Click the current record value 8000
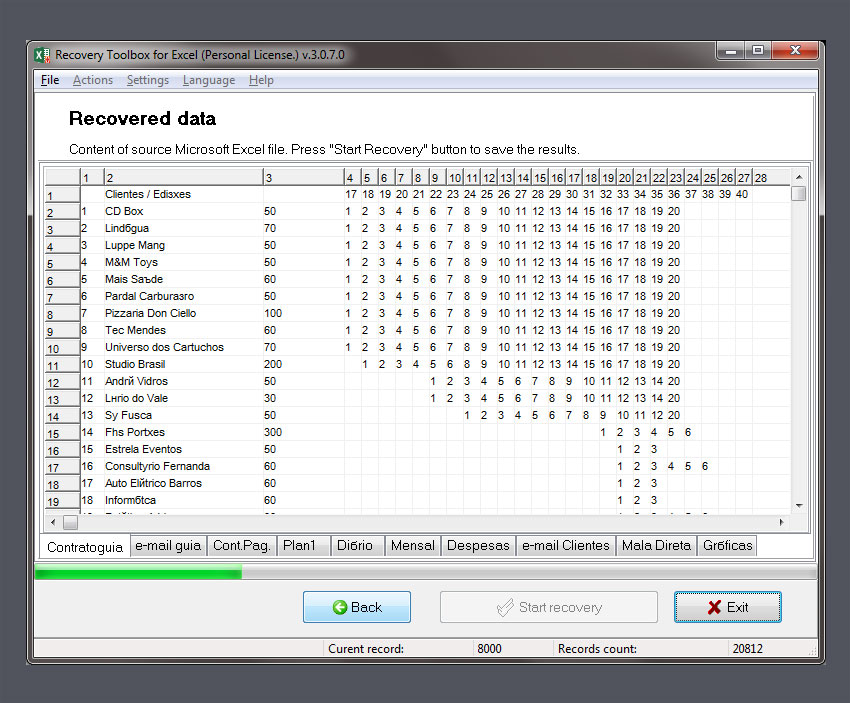This screenshot has height=703, width=850. (489, 649)
